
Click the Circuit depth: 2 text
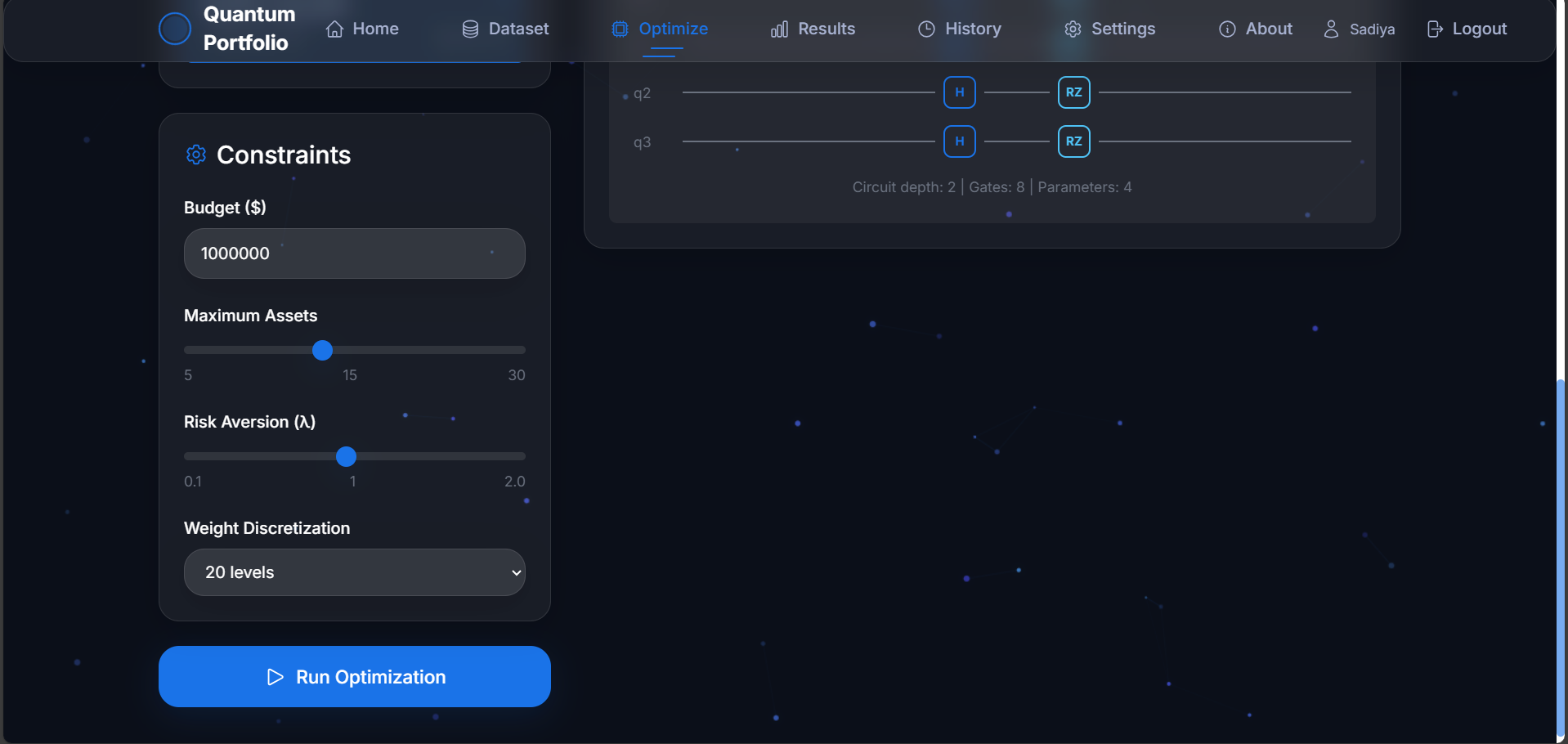coord(904,187)
